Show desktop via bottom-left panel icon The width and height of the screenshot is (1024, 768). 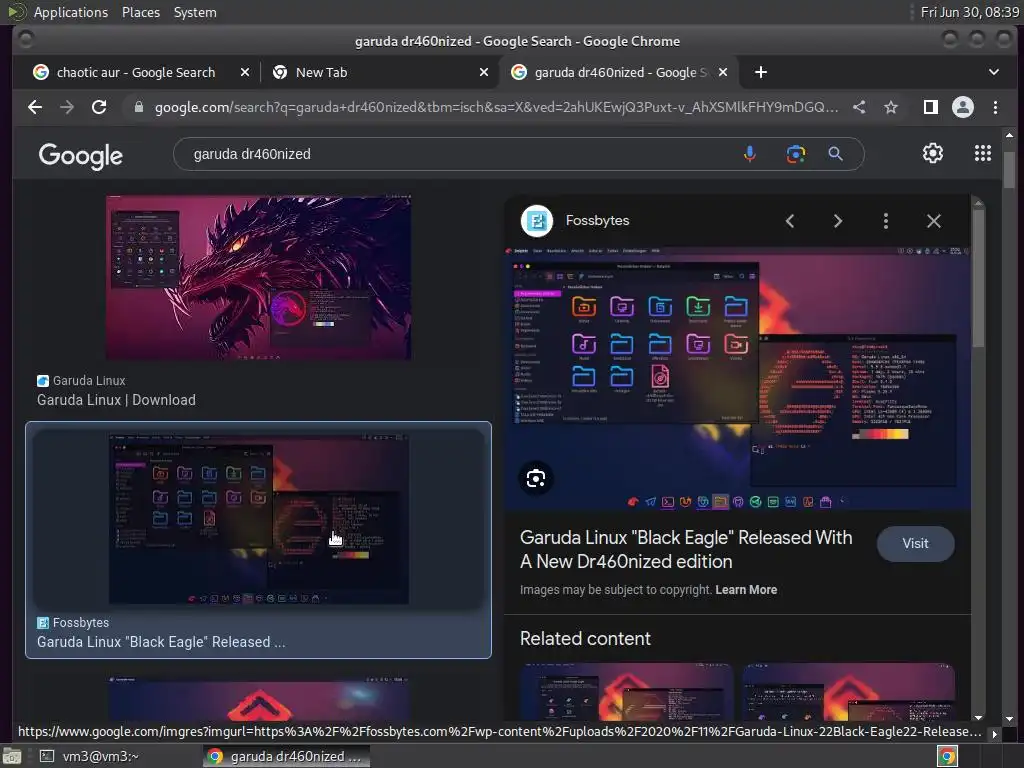coord(12,756)
